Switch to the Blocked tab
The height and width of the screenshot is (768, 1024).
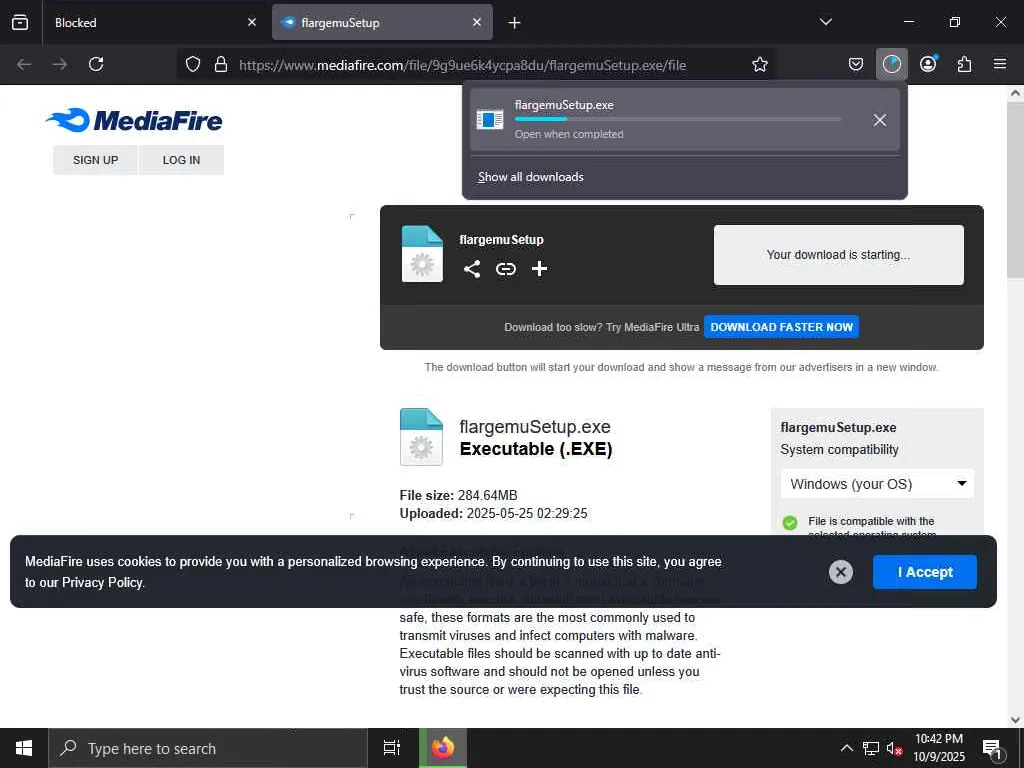click(152, 22)
